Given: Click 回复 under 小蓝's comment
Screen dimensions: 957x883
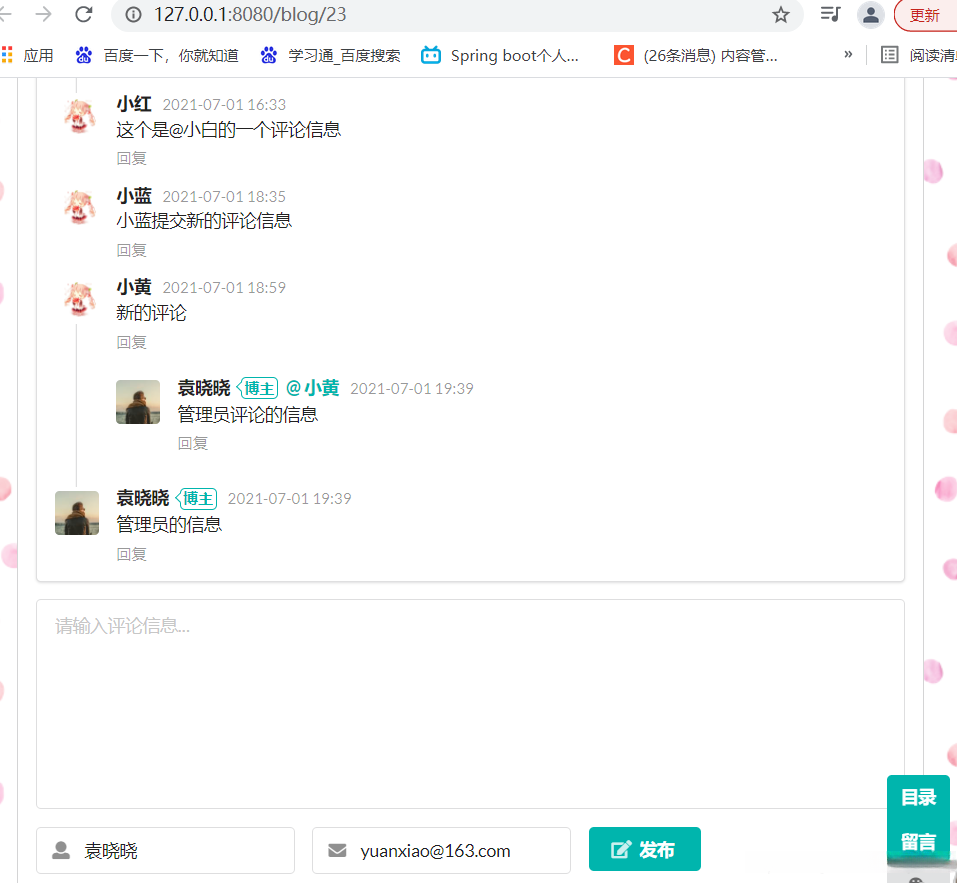Looking at the screenshot, I should [131, 250].
